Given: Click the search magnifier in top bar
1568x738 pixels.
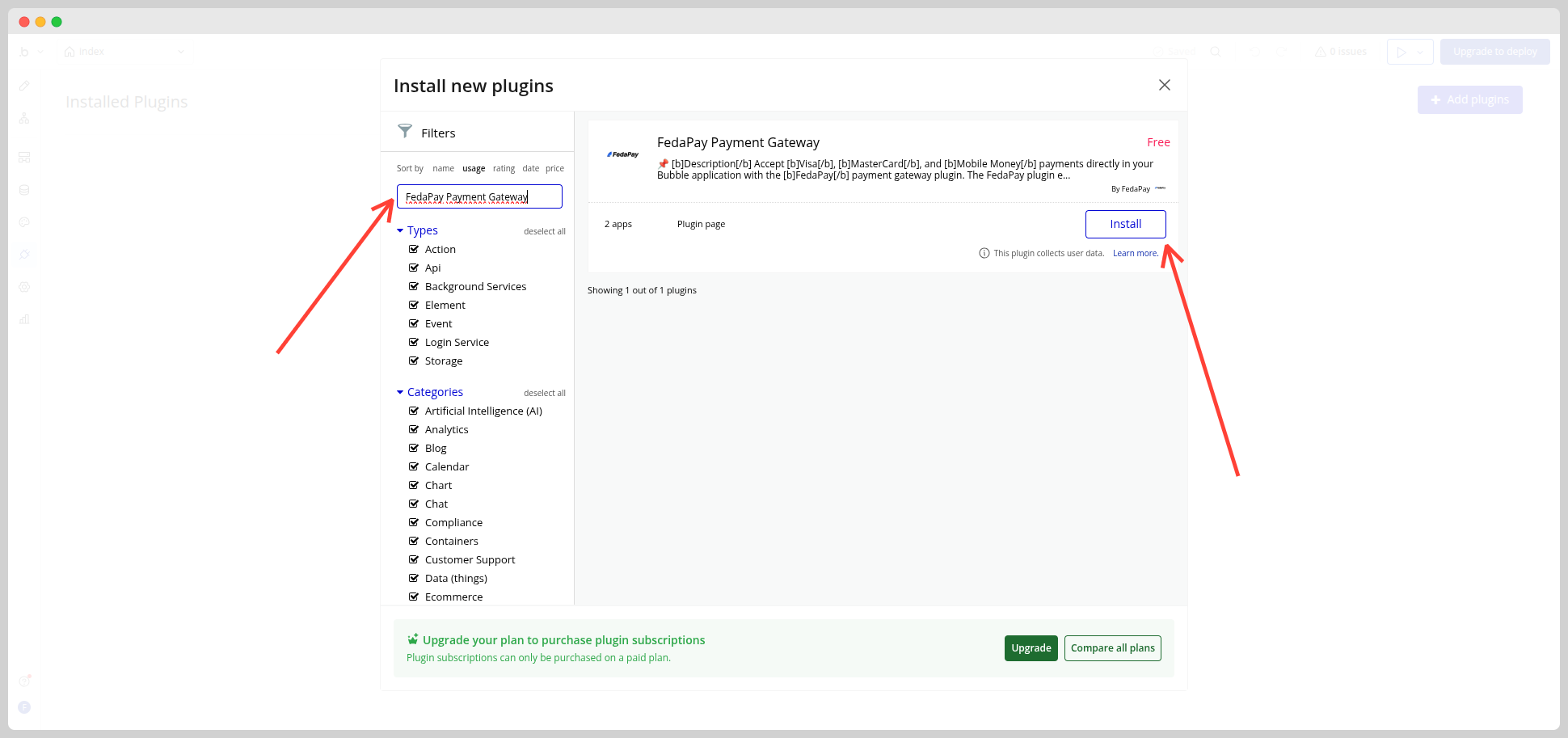Looking at the screenshot, I should pos(1216,52).
